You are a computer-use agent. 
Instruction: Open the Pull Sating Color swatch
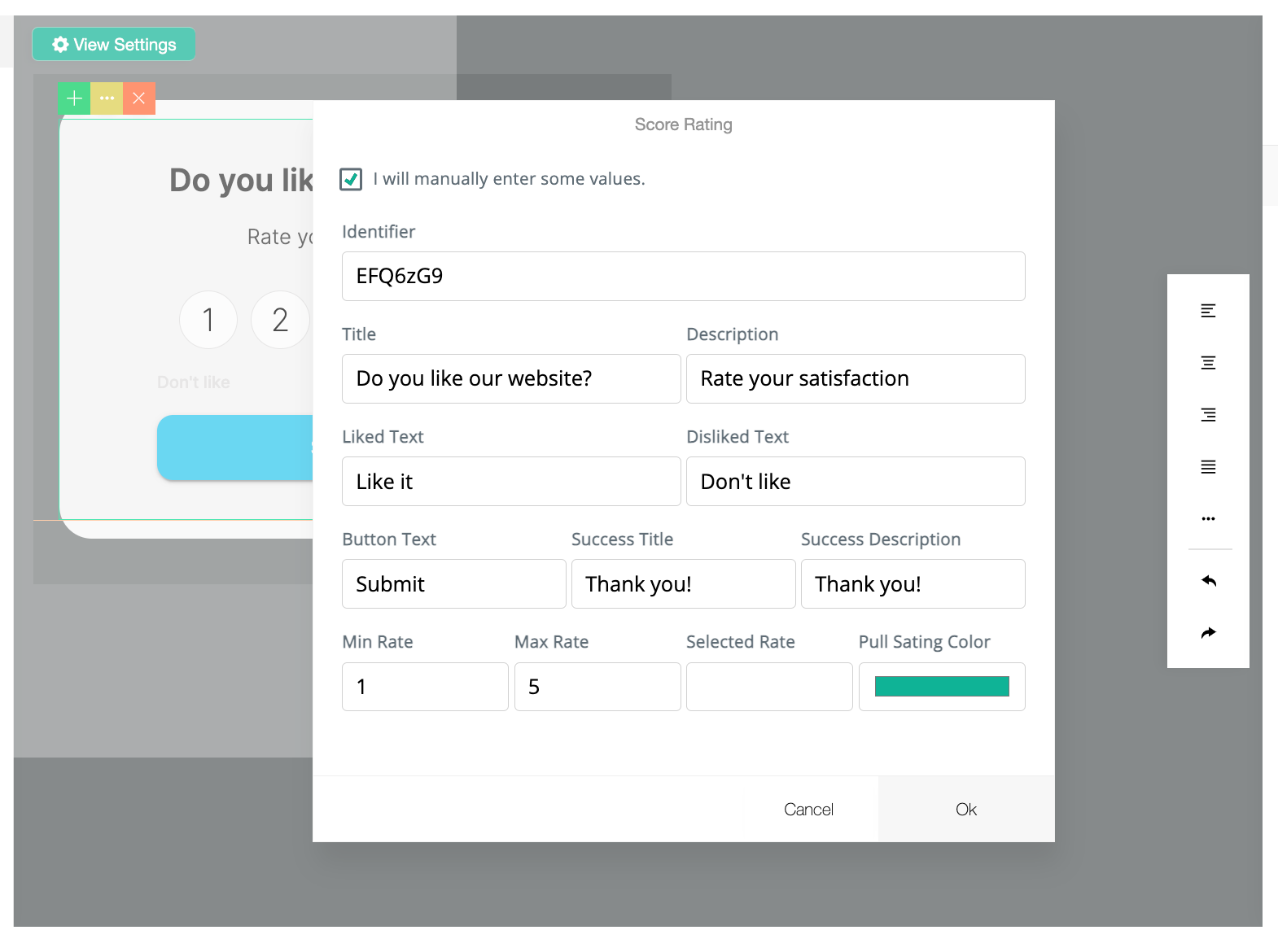942,687
